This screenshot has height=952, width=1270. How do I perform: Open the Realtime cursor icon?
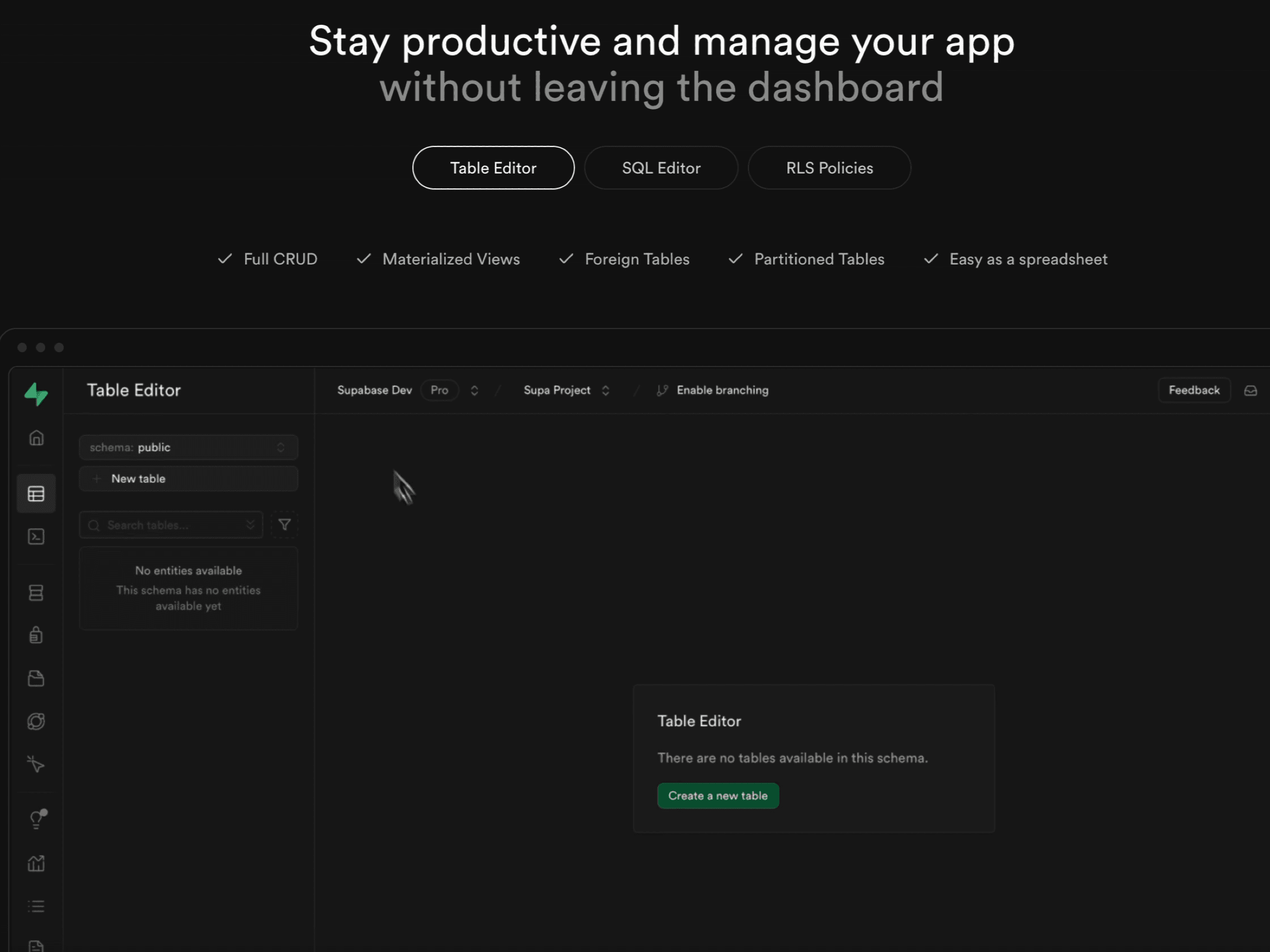(x=36, y=764)
